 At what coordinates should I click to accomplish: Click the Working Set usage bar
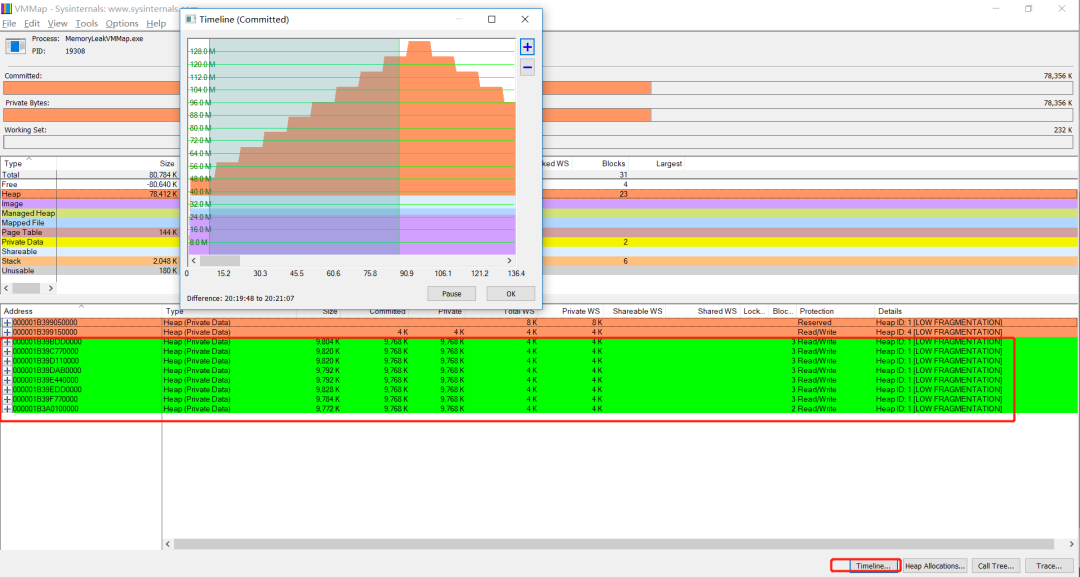coord(538,142)
